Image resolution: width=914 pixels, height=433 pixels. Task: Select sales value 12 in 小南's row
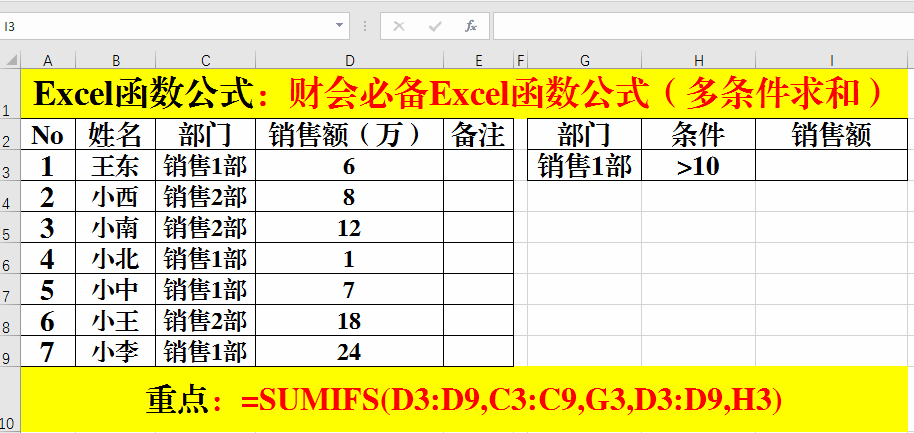click(x=349, y=227)
